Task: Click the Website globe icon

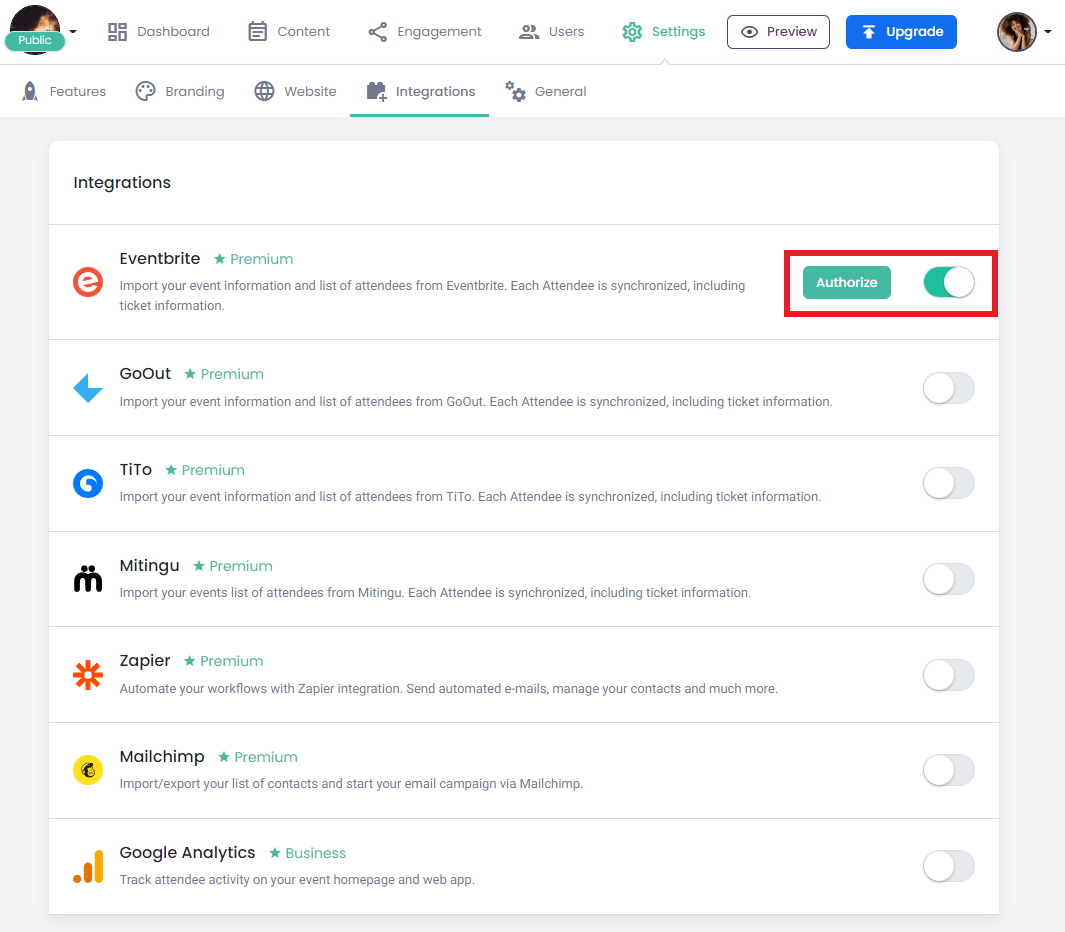Action: [x=264, y=91]
